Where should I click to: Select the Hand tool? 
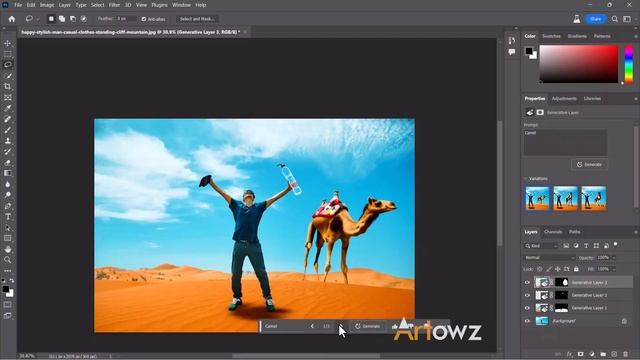point(7,249)
